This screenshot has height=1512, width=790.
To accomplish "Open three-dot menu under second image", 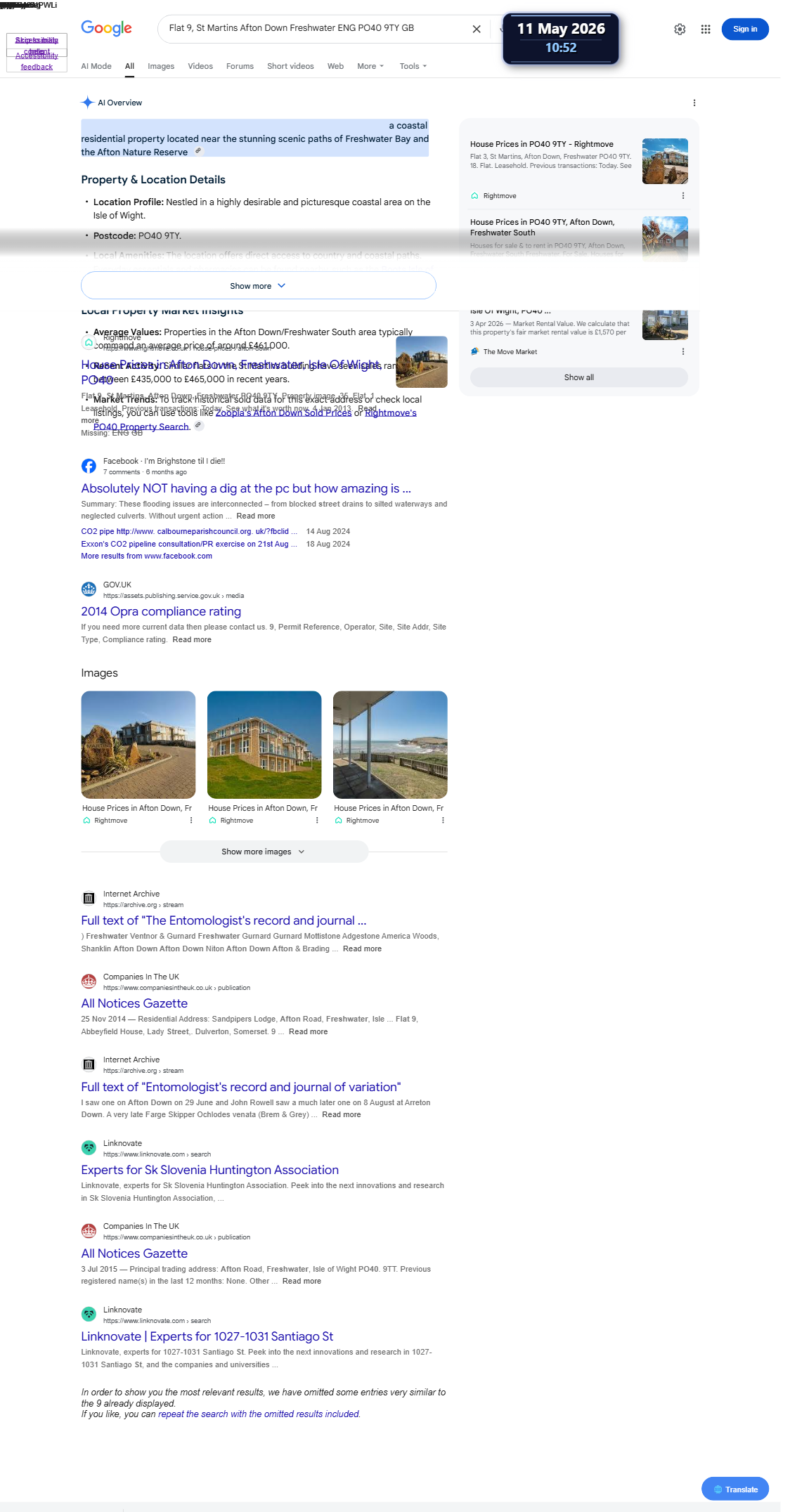I will coord(317,821).
